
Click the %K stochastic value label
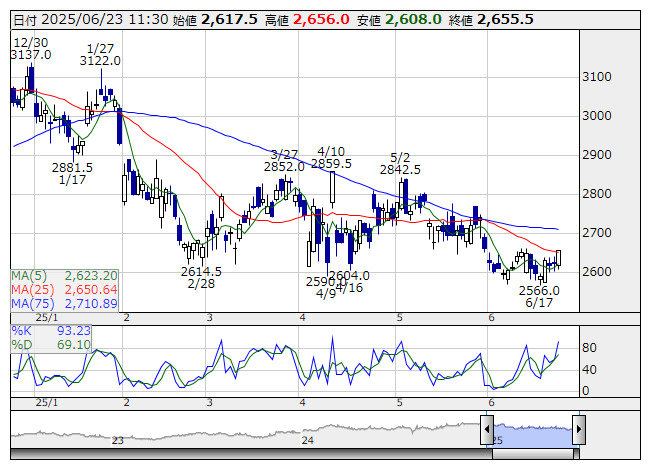point(51,330)
